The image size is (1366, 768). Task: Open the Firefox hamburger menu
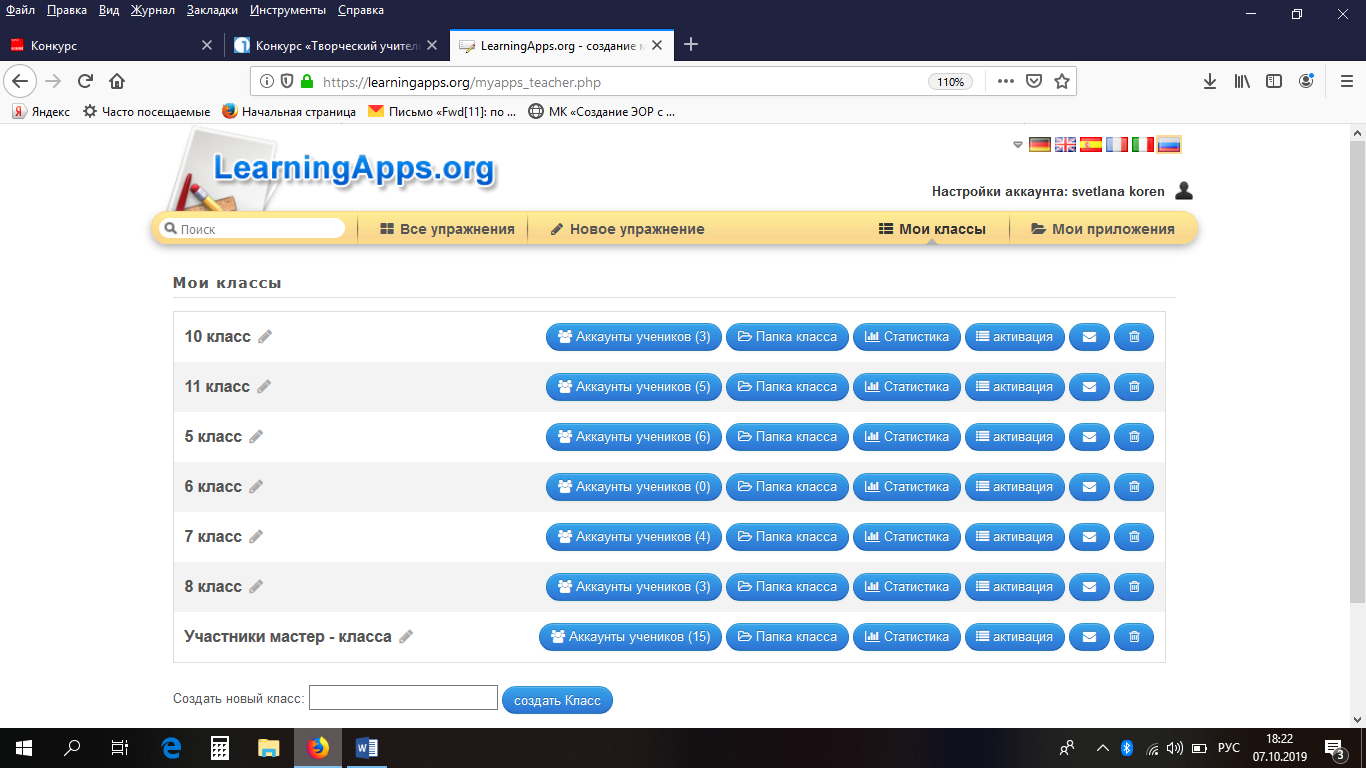(1346, 82)
